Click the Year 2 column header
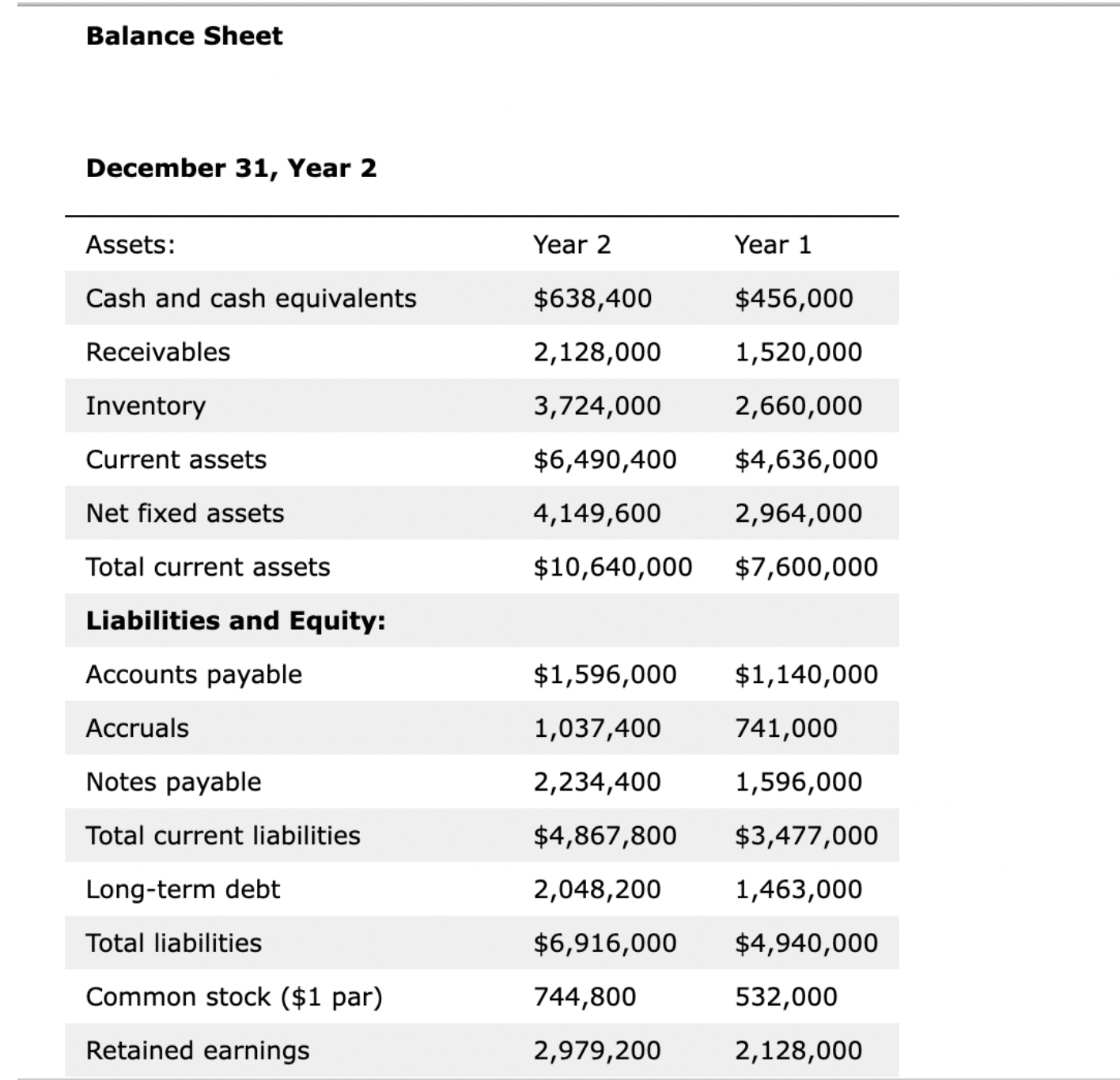1120x1080 pixels. [573, 244]
